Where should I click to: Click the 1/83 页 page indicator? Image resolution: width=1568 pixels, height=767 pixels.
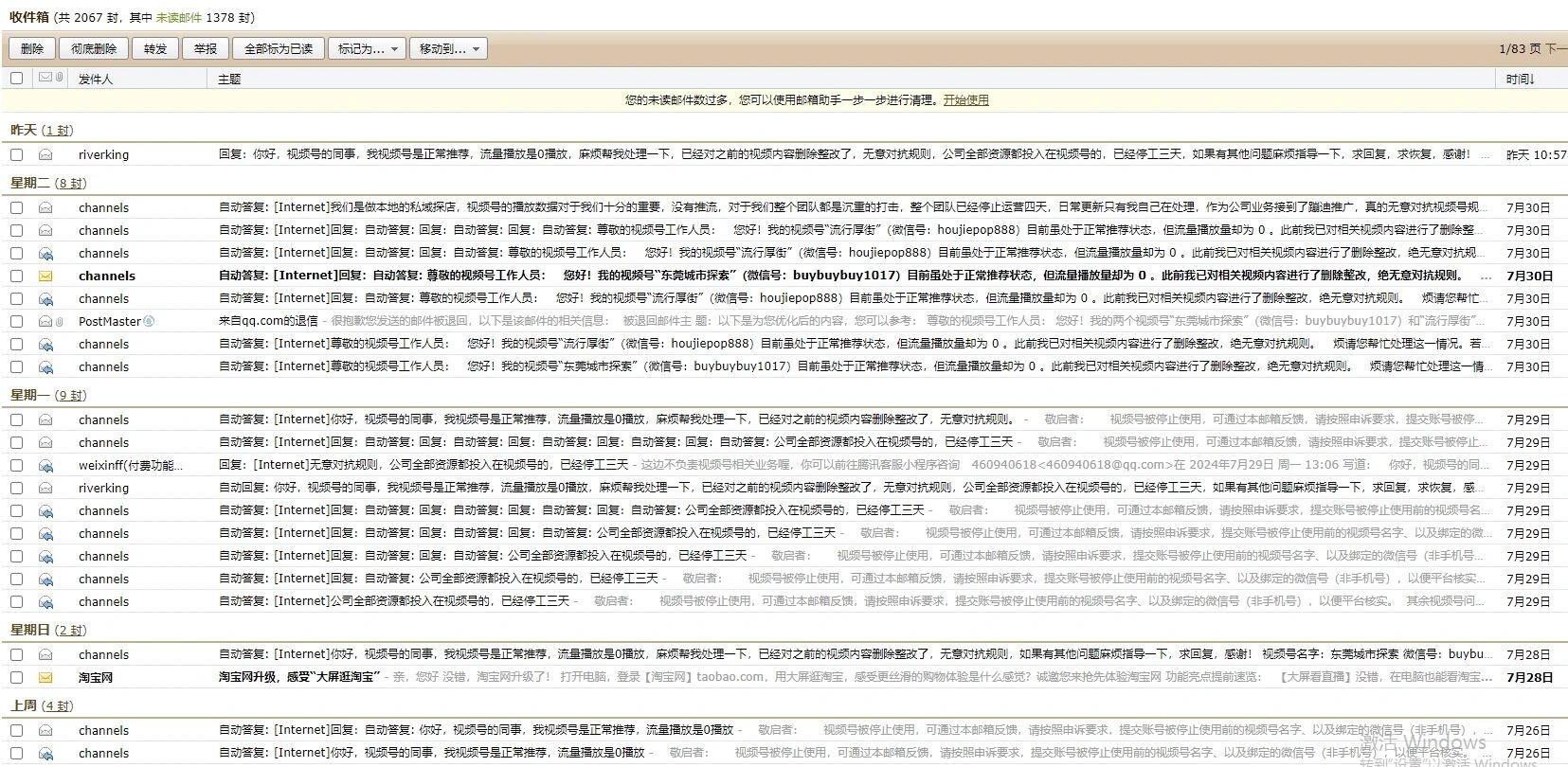(x=1520, y=48)
